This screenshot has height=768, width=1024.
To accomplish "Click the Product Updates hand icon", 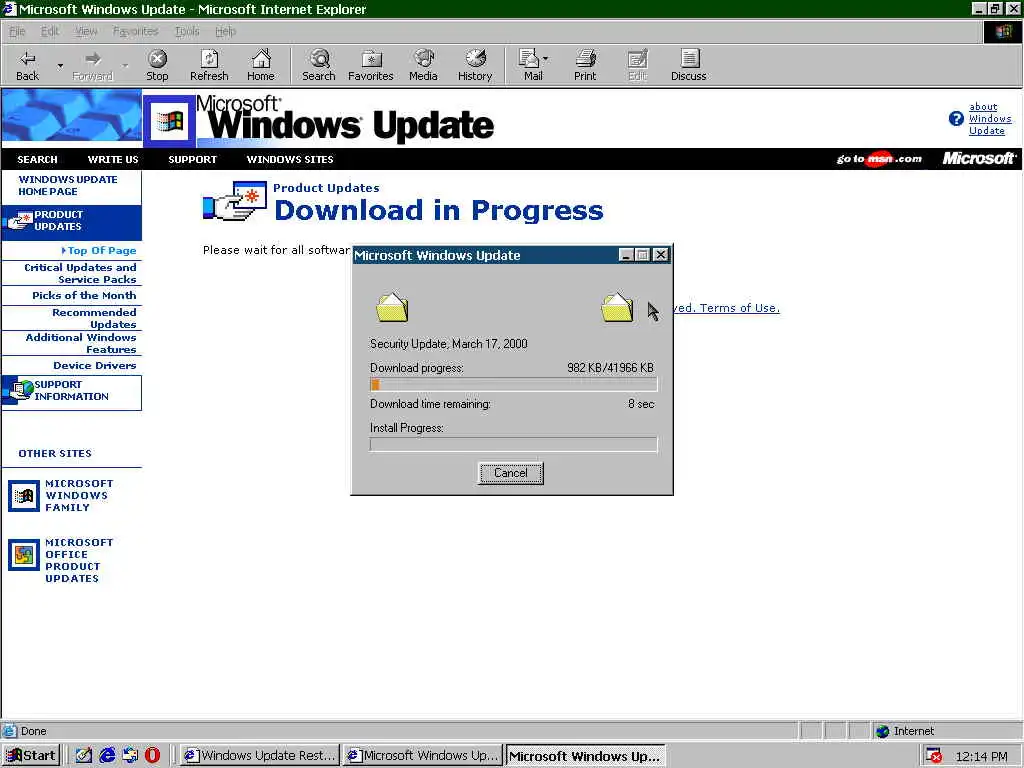I will point(235,202).
